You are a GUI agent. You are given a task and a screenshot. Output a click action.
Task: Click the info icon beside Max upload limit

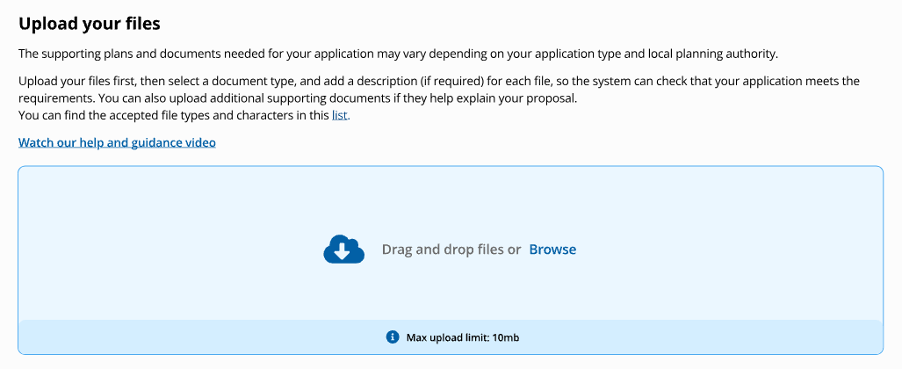point(392,337)
